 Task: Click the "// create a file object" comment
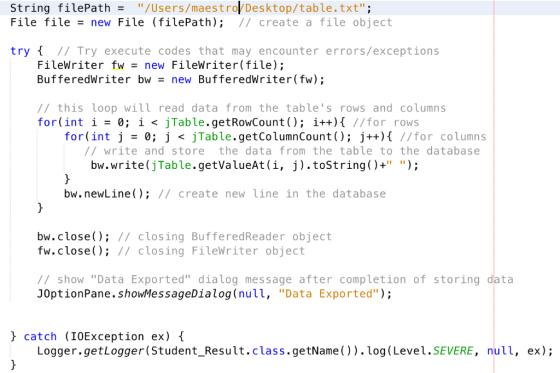pos(315,22)
